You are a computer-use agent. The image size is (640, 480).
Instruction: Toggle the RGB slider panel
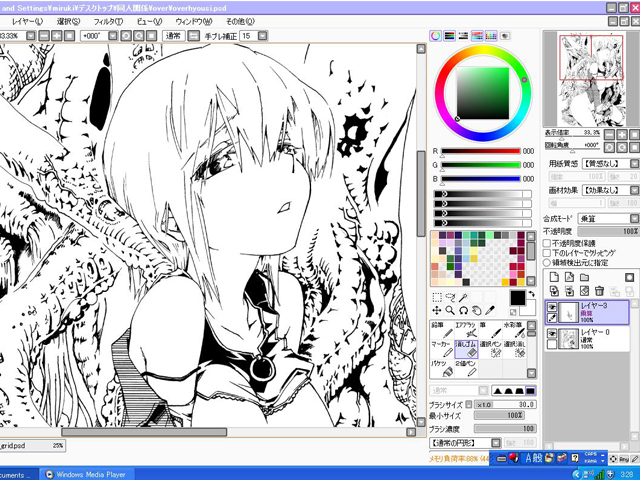pos(449,36)
